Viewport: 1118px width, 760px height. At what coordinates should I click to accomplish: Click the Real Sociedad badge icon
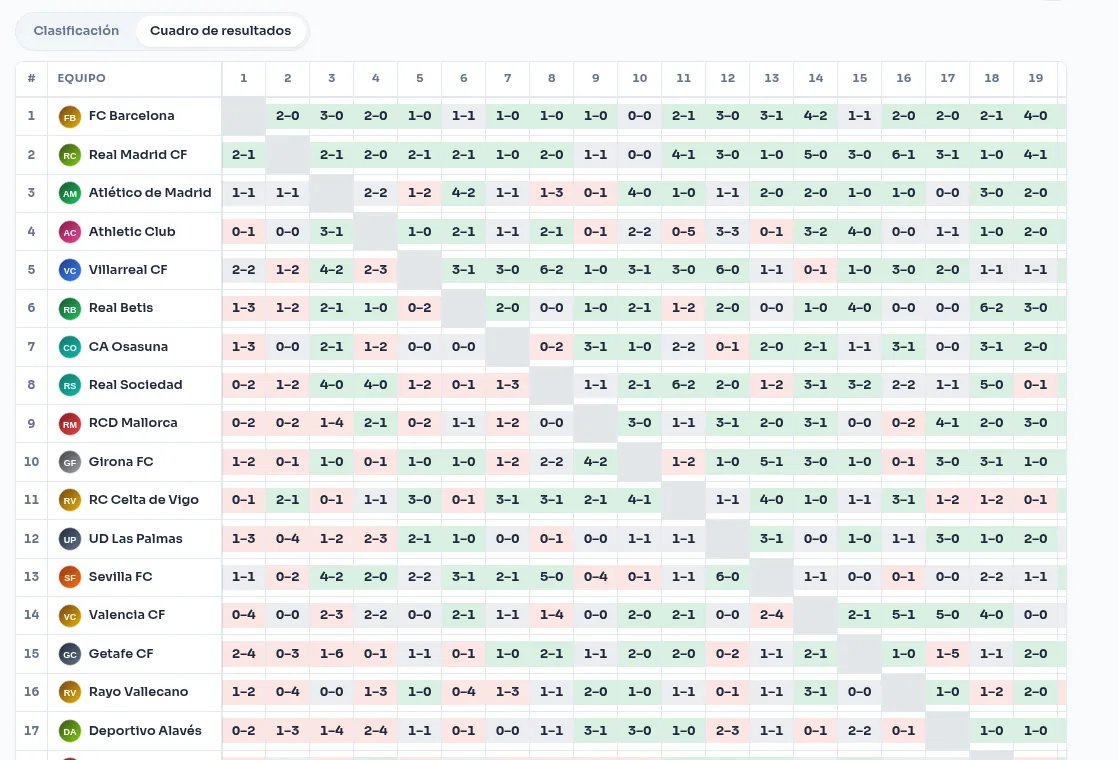(x=70, y=386)
